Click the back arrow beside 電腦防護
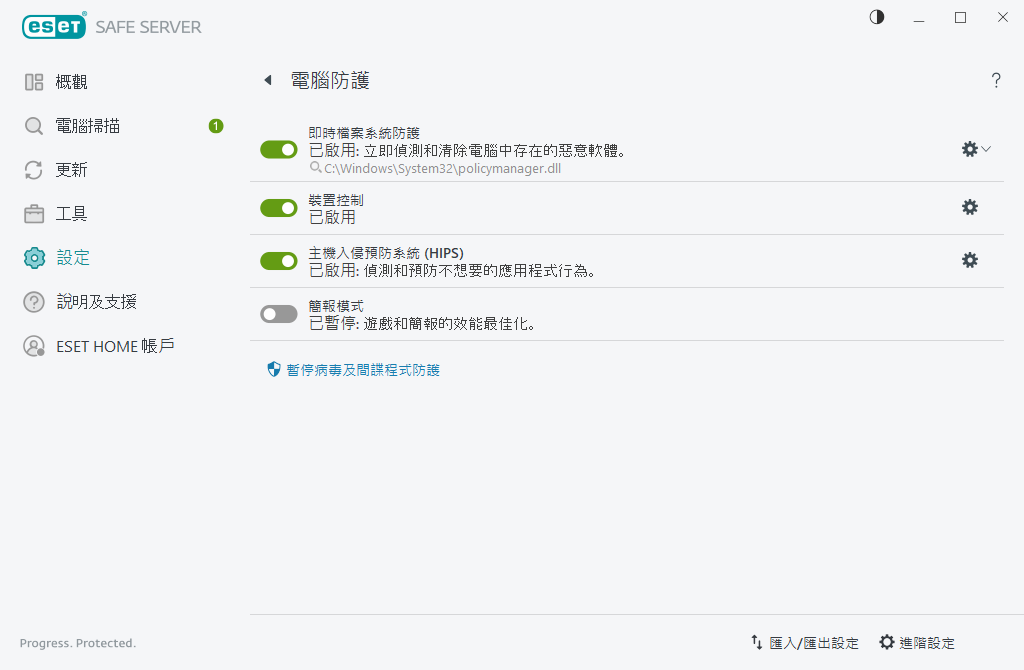This screenshot has width=1024, height=670. tap(267, 80)
